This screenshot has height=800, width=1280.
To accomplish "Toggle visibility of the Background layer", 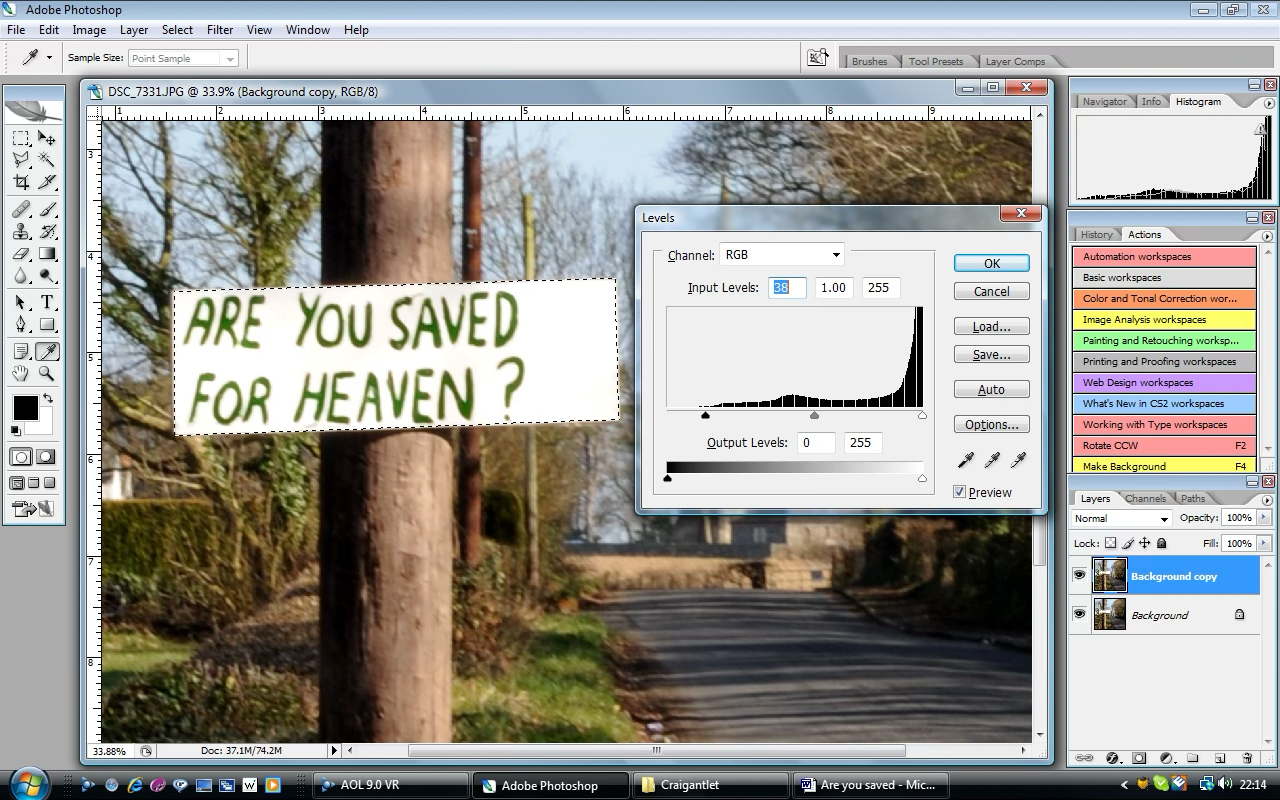I will pos(1079,614).
